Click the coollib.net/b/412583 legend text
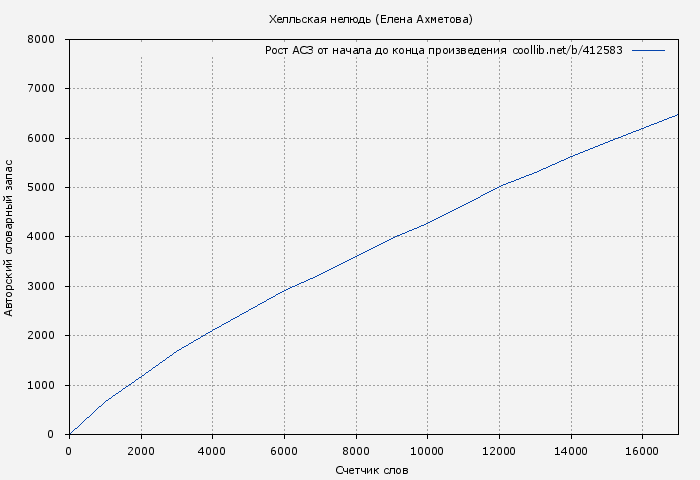The height and width of the screenshot is (480, 700). [567, 50]
